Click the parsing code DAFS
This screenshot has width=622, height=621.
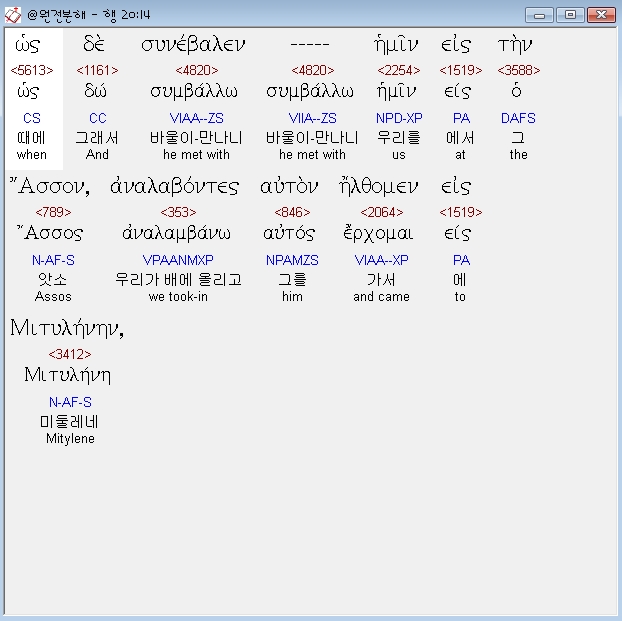518,118
